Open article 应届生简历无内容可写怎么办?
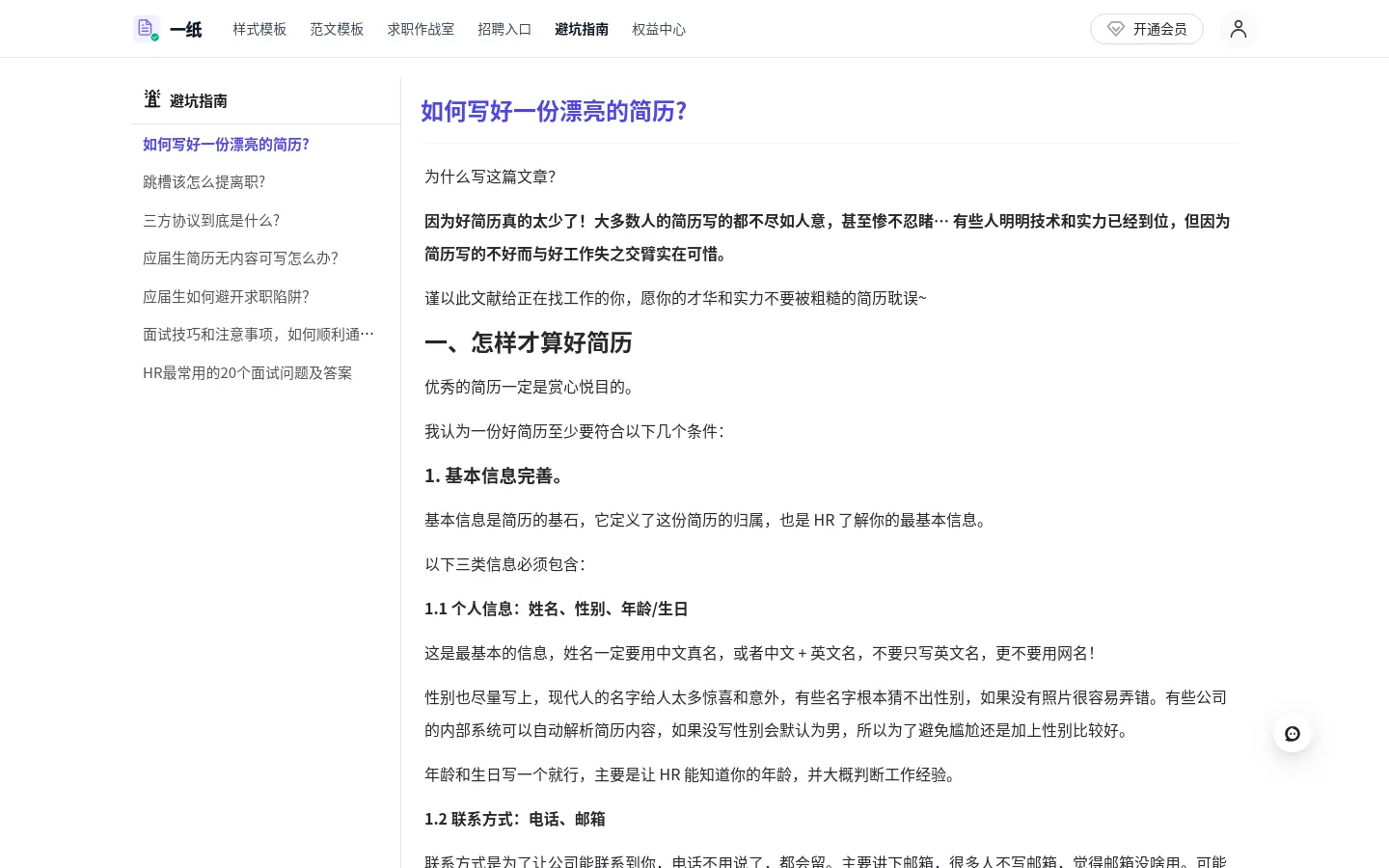Screen dimensions: 1389x868 (240, 258)
